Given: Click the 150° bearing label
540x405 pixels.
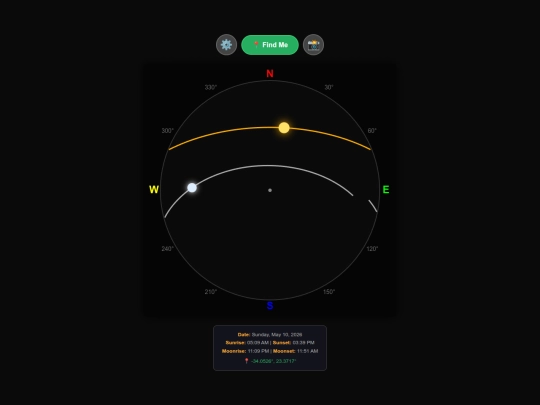Looking at the screenshot, I should 329,292.
